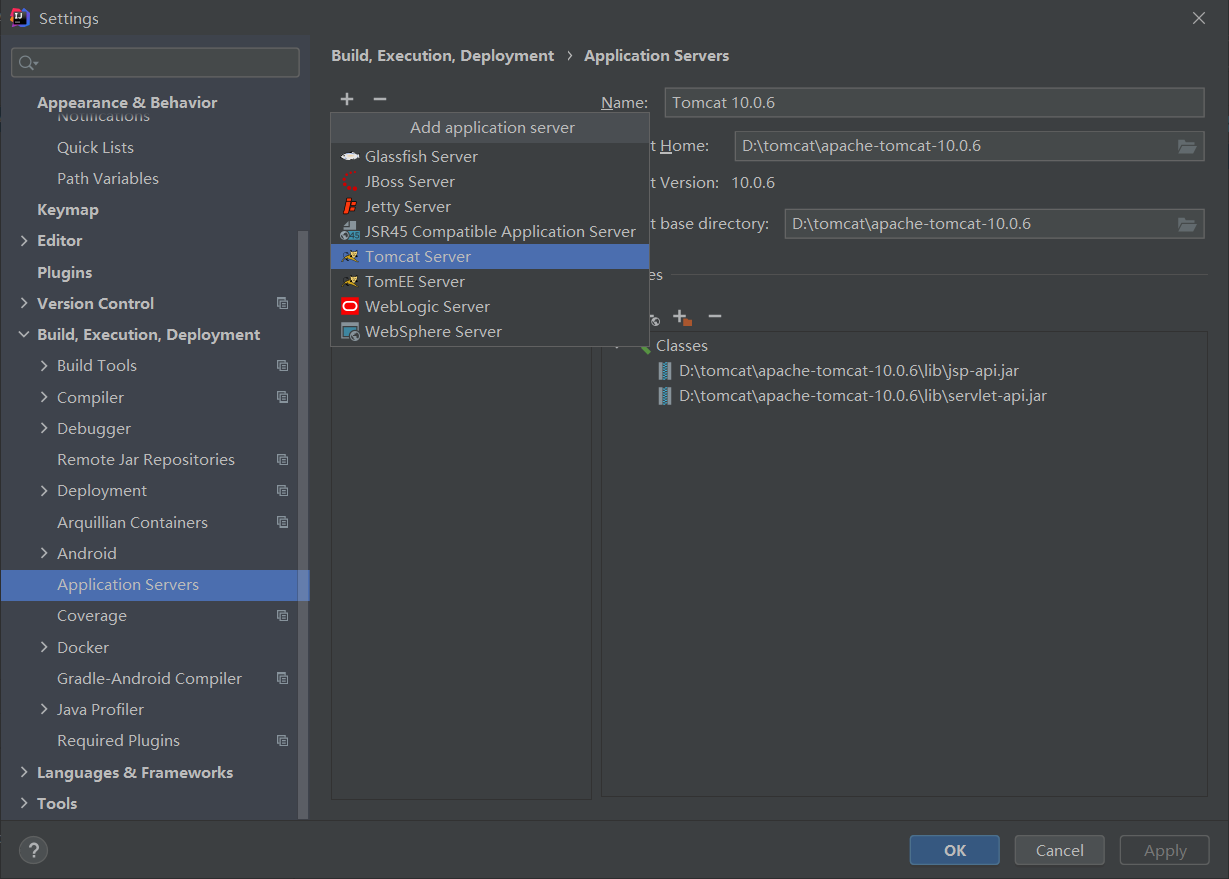The height and width of the screenshot is (879, 1229).
Task: Click project-level icon beside Gradle-Android Compiler
Action: pos(282,678)
